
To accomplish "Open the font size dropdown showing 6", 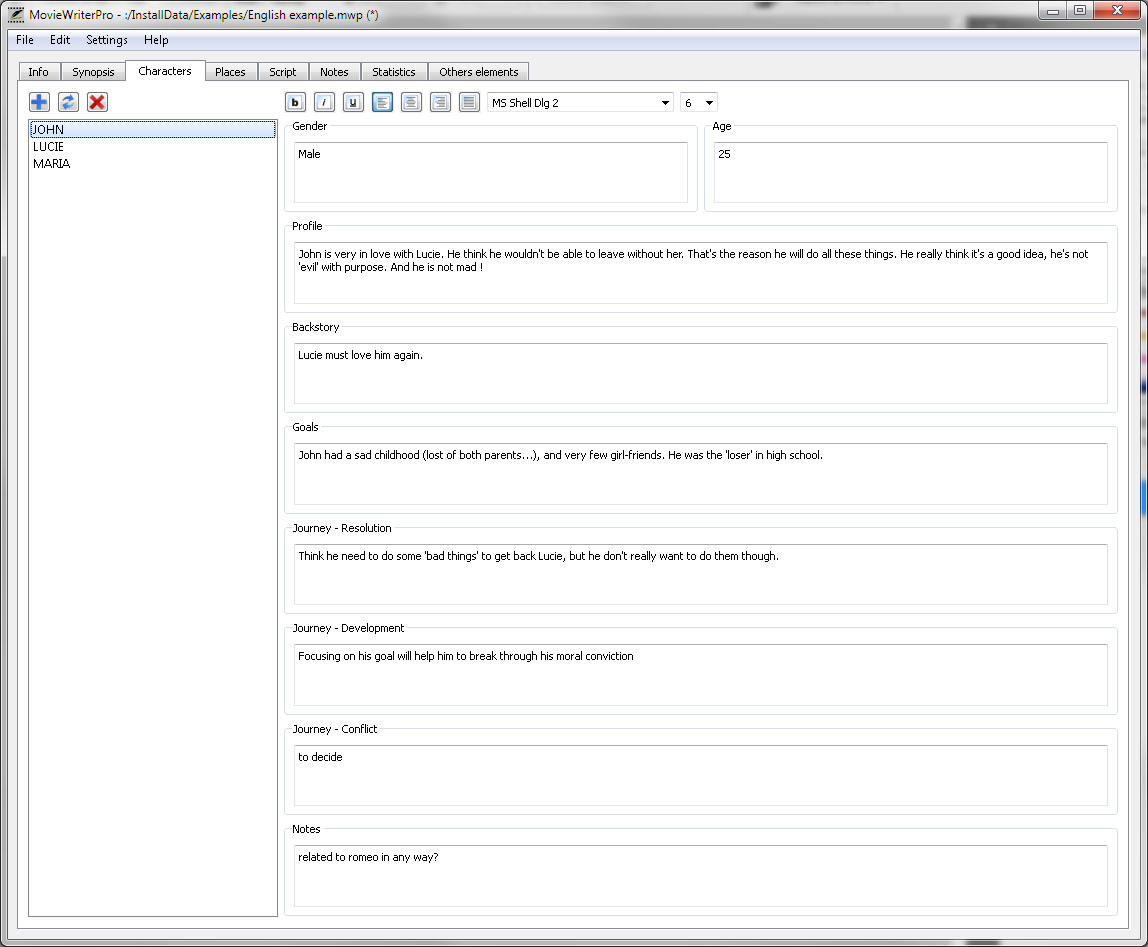I will (711, 102).
